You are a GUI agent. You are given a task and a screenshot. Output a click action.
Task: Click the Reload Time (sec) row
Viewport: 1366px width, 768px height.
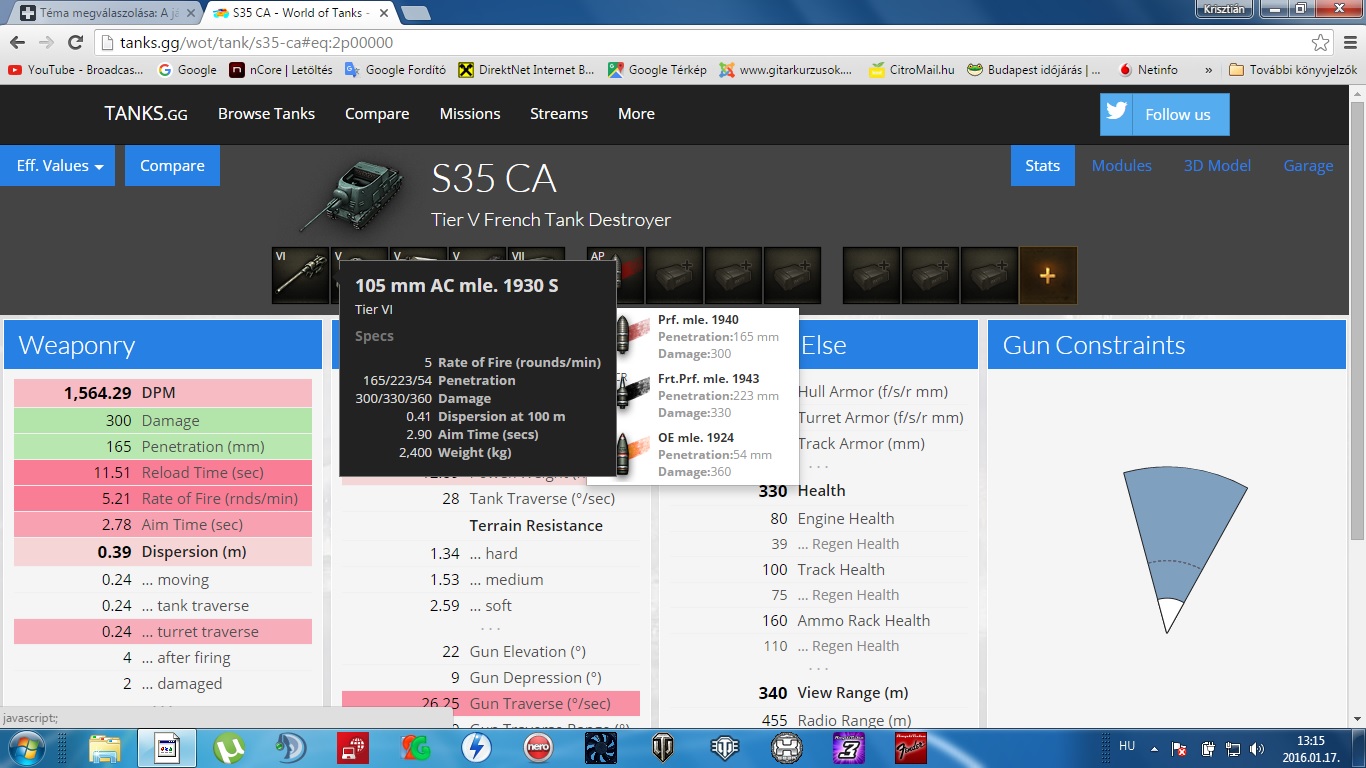point(163,472)
